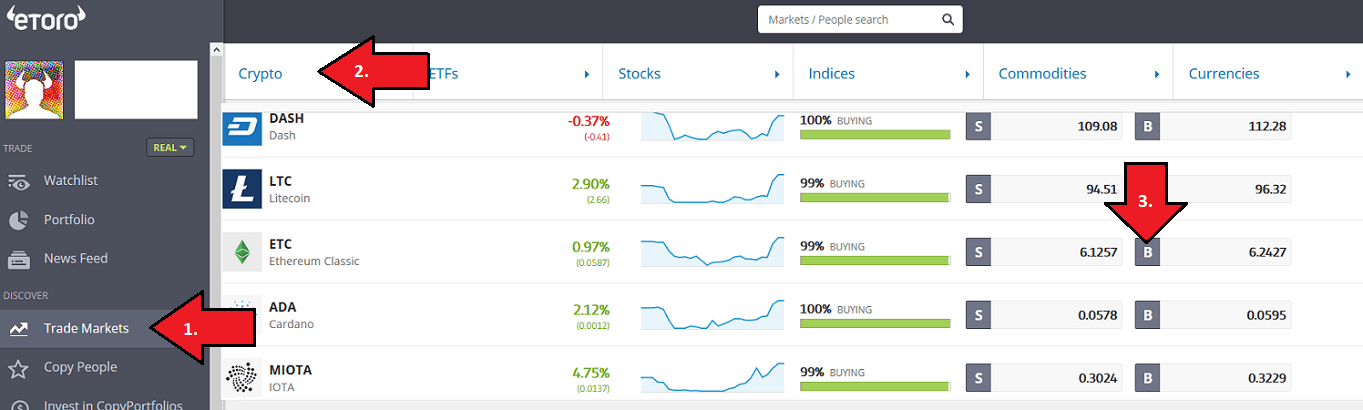This screenshot has height=410, width=1363.
Task: Click the Markets / People search field
Action: click(x=860, y=19)
